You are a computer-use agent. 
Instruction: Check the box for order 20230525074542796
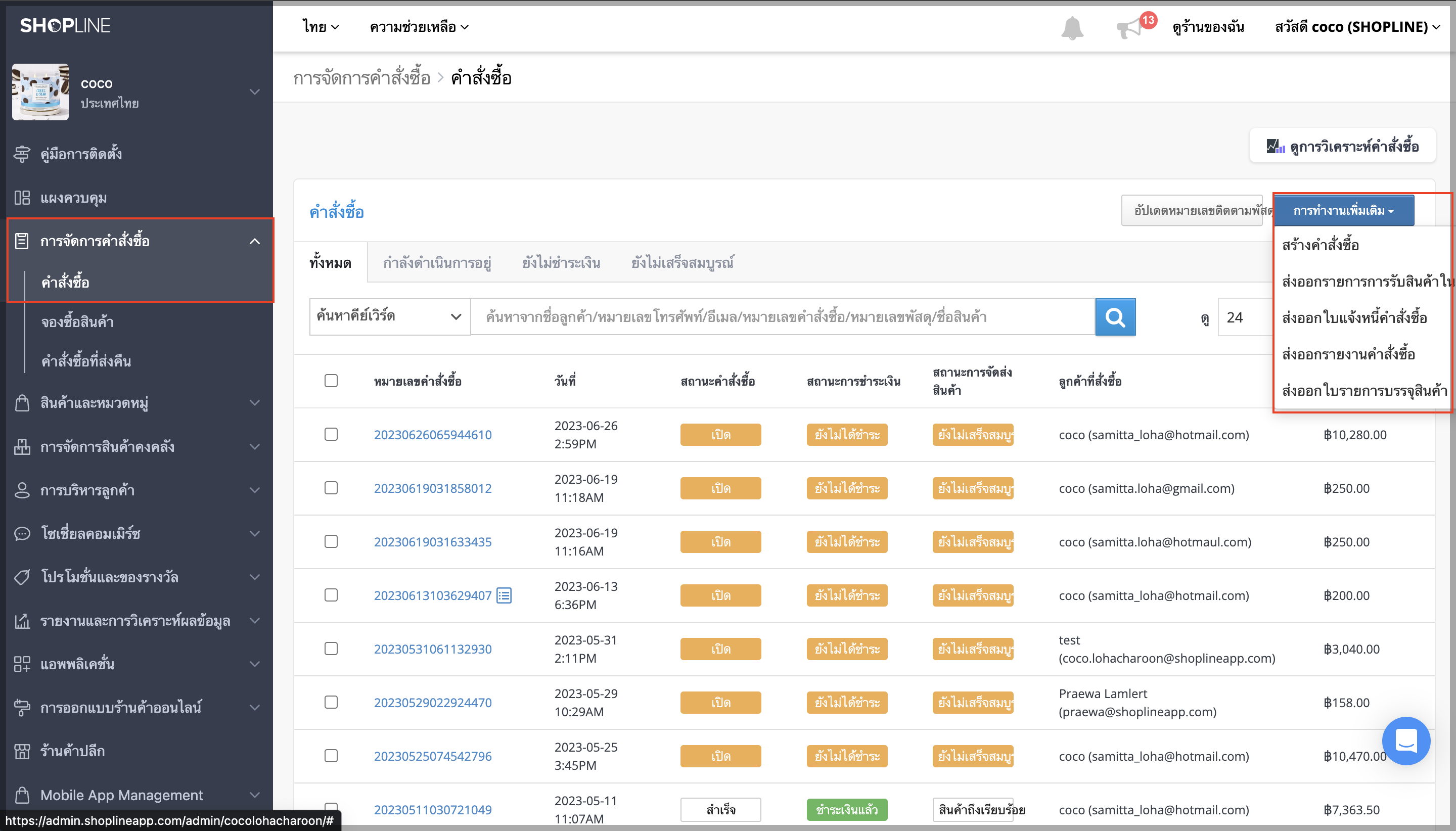pos(331,756)
